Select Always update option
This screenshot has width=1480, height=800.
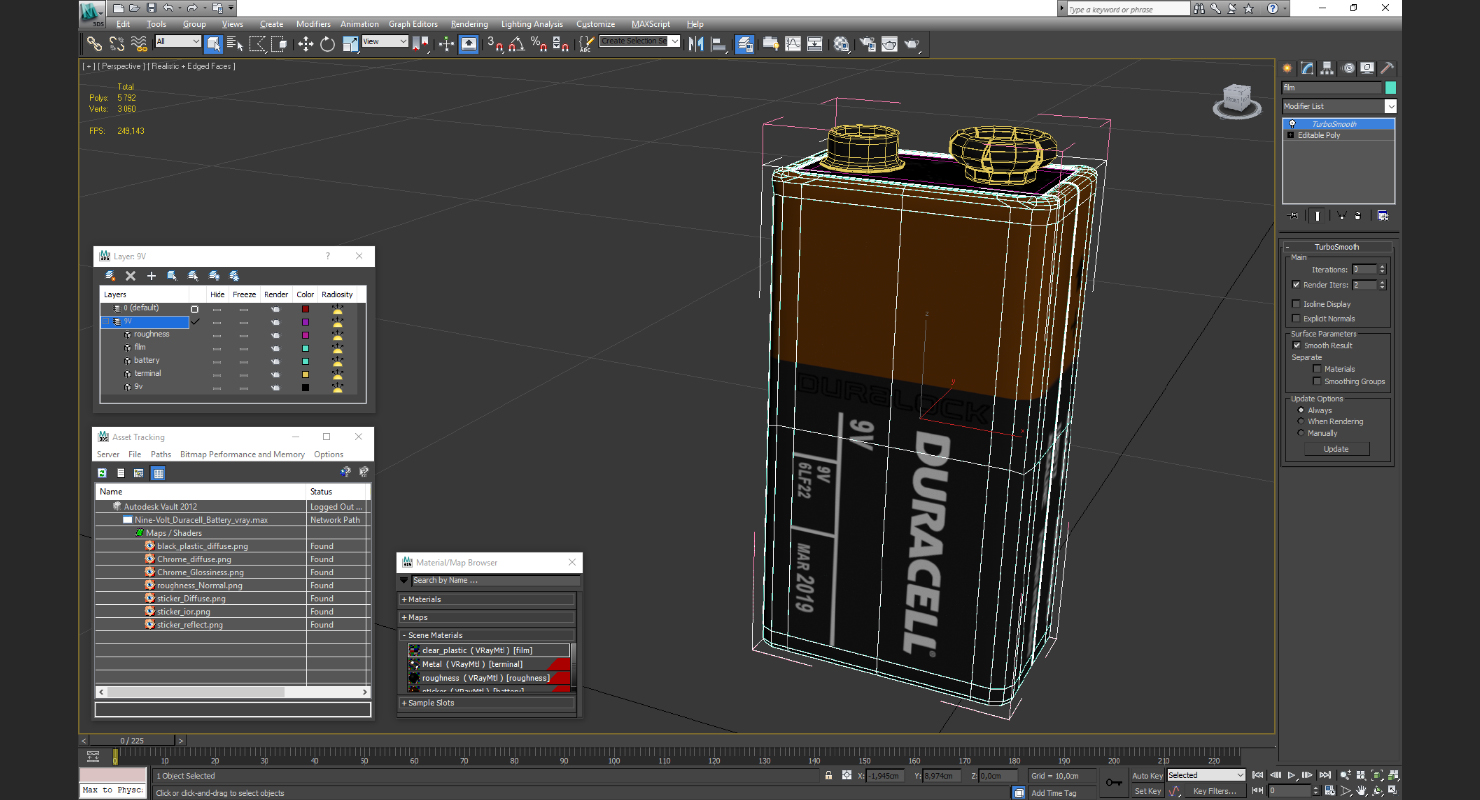pos(1301,410)
